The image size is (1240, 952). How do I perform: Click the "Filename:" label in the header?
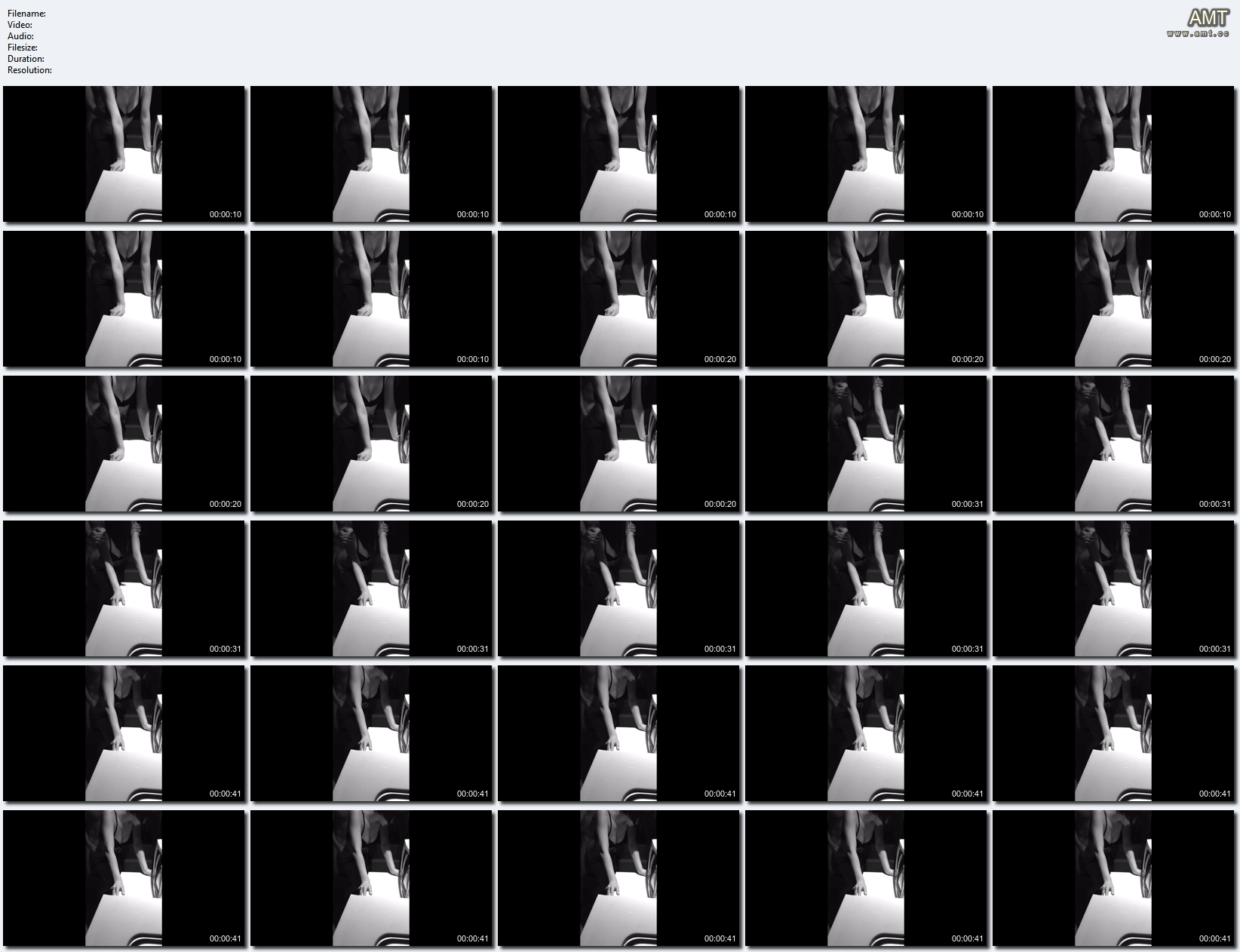point(26,14)
